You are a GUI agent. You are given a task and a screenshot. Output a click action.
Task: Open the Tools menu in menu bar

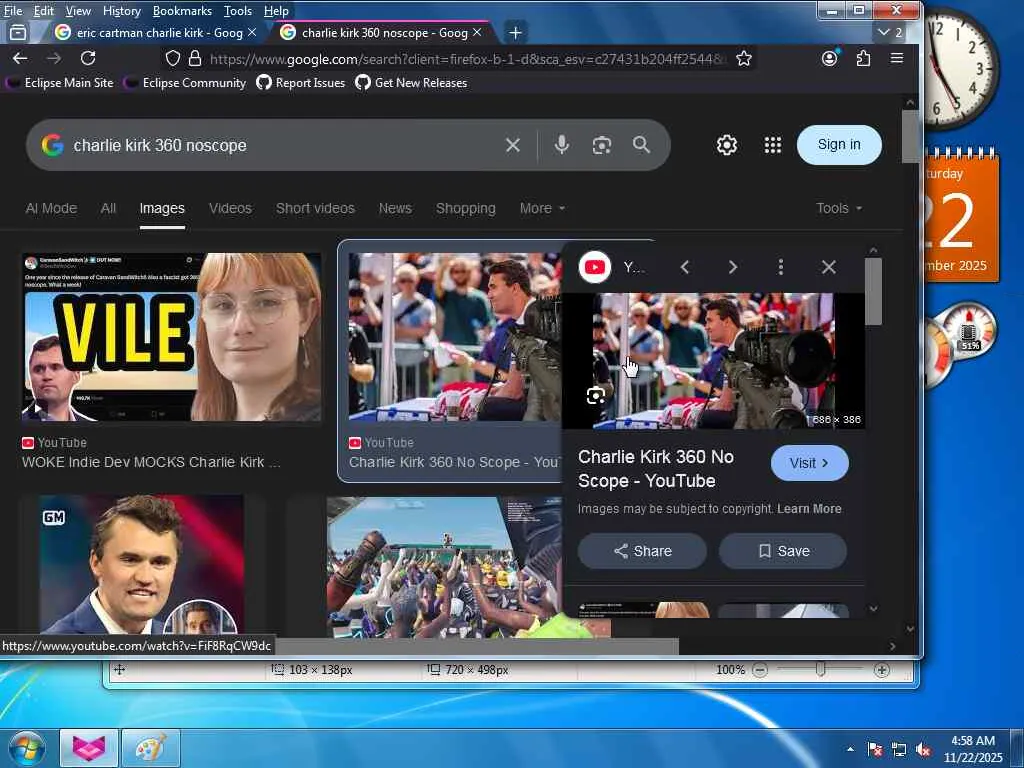tap(238, 10)
